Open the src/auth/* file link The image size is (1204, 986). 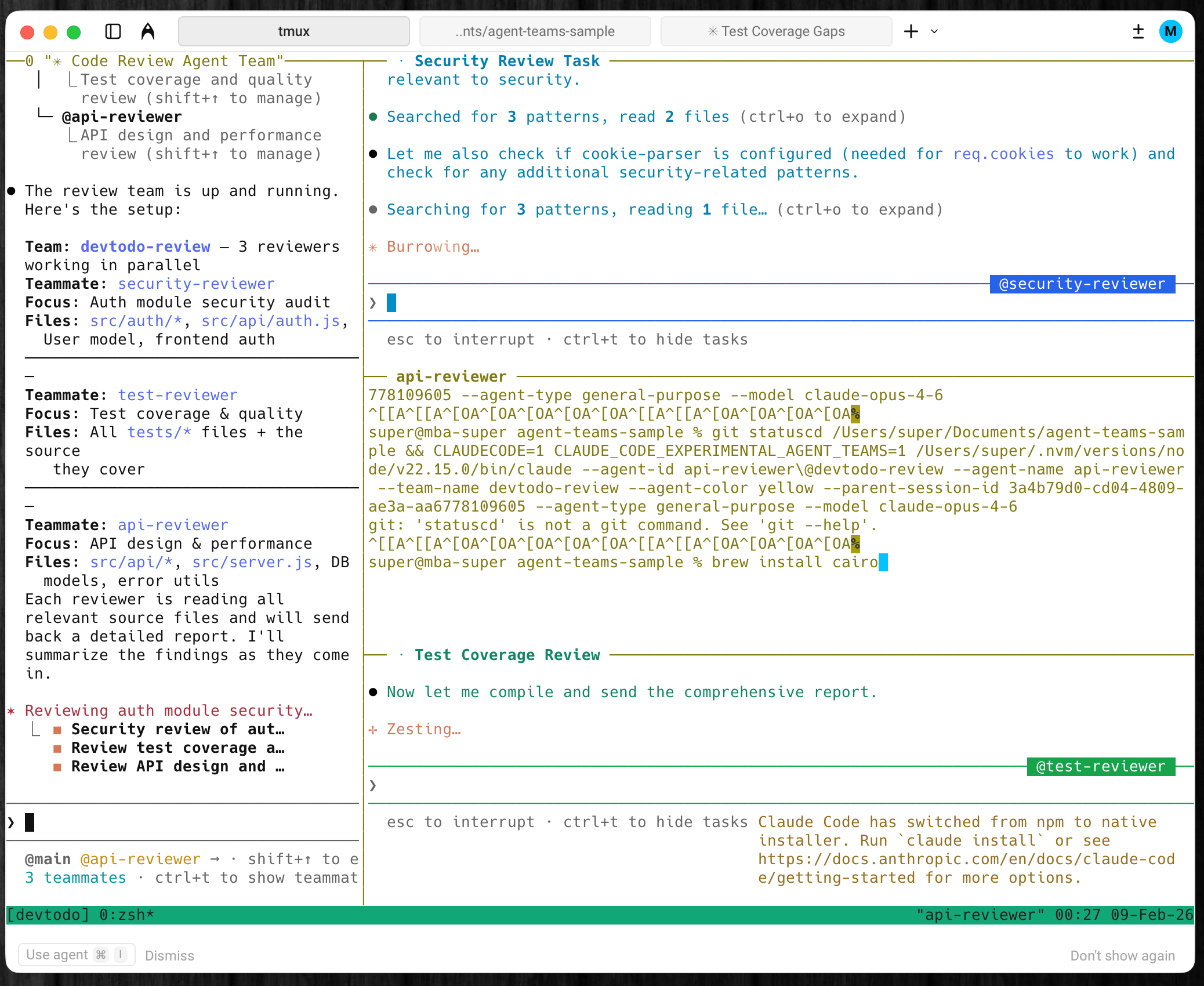136,321
